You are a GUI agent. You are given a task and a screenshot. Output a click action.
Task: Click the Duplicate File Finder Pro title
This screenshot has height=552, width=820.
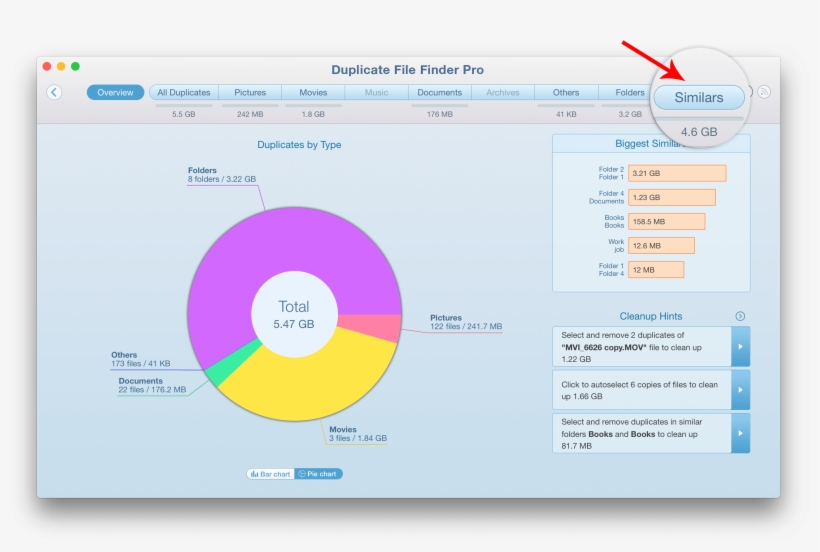(x=407, y=70)
